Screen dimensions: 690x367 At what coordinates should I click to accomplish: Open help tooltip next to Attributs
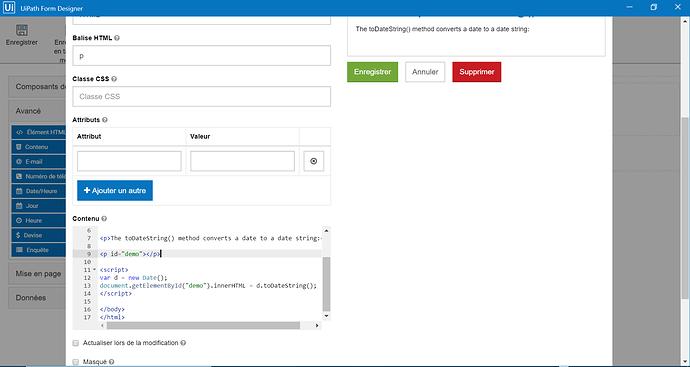[x=105, y=120]
